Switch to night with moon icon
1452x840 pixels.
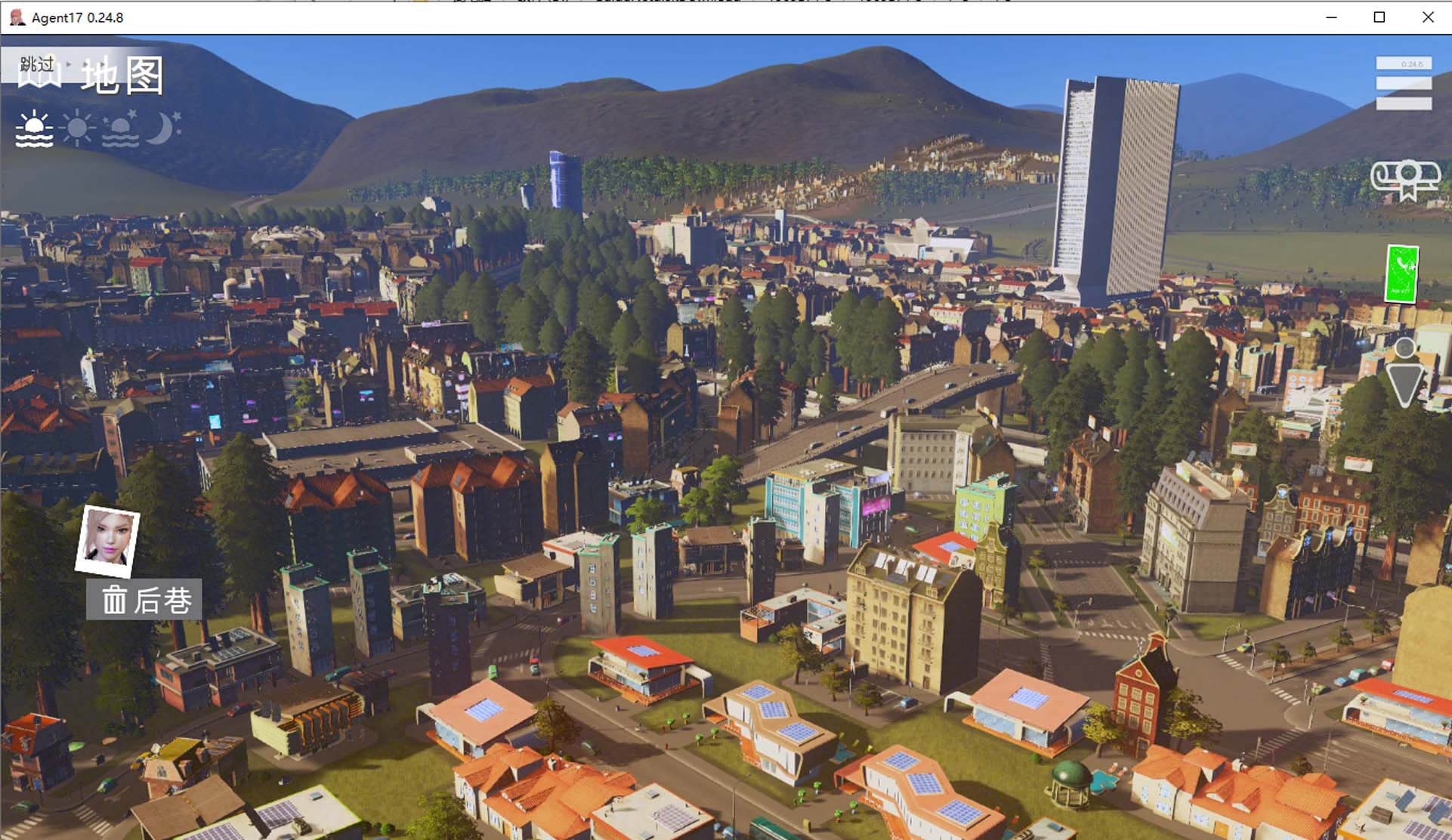click(163, 128)
